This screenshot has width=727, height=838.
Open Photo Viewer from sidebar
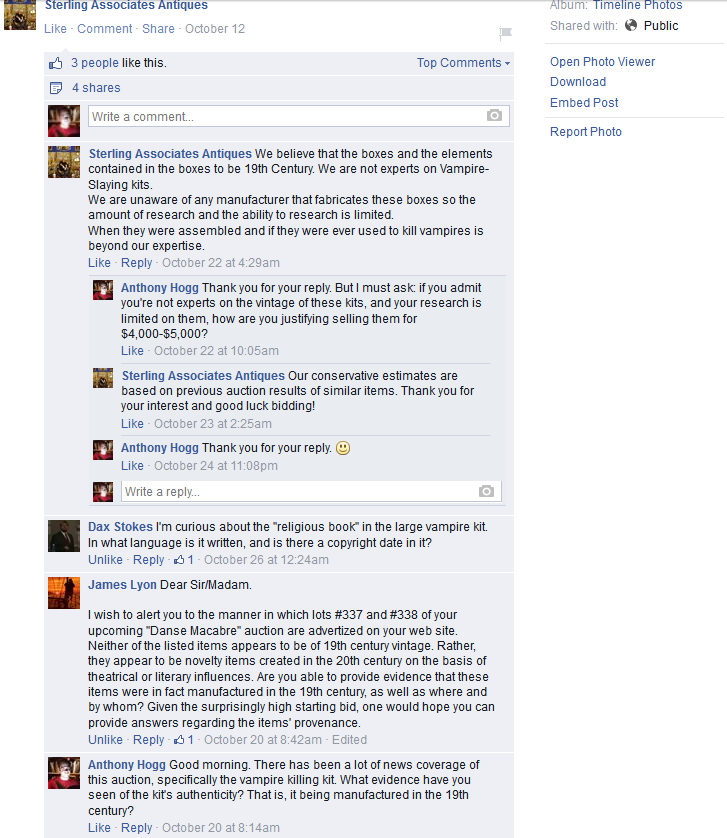602,61
